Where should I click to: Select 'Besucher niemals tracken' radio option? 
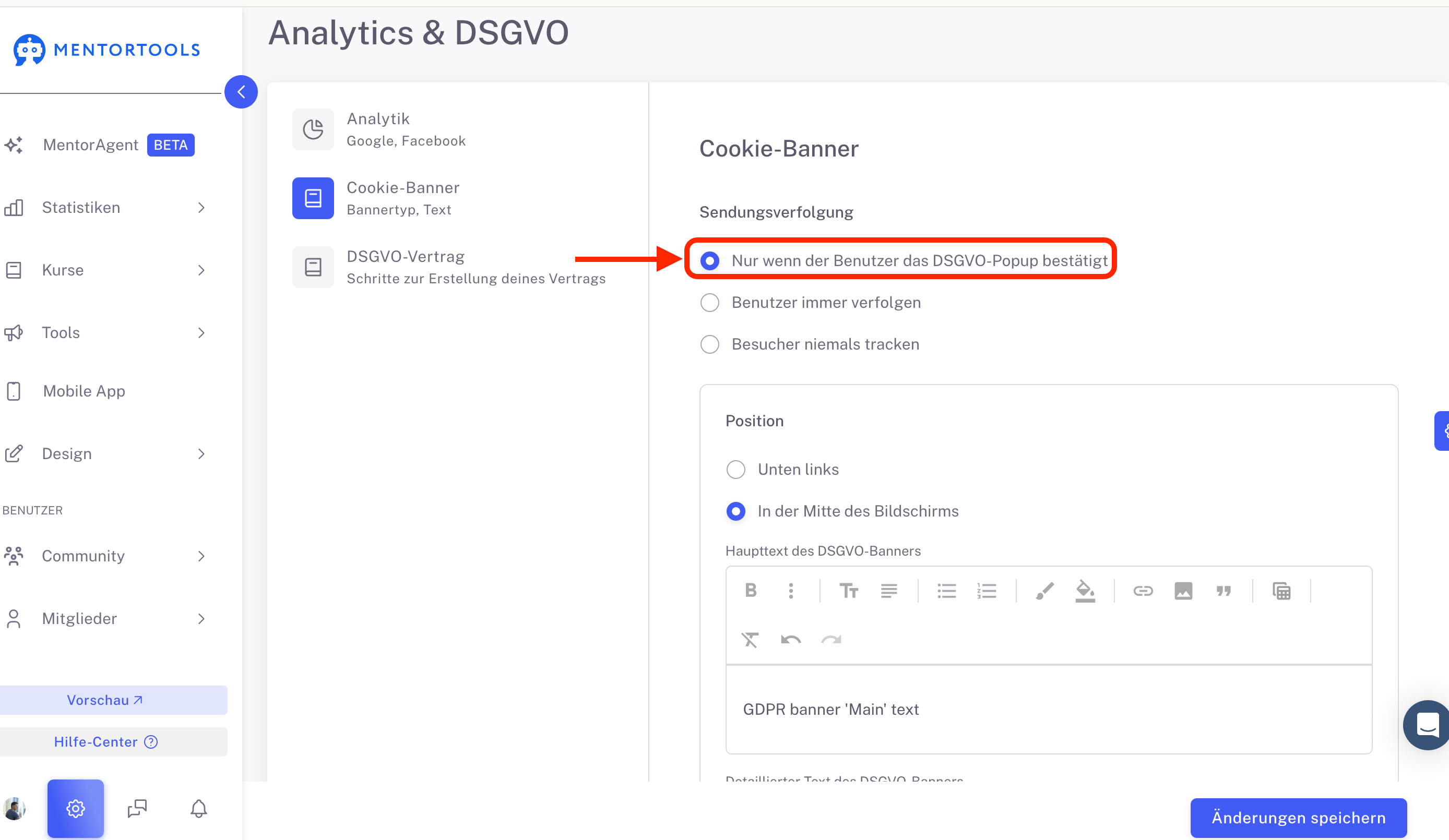[x=810, y=344]
